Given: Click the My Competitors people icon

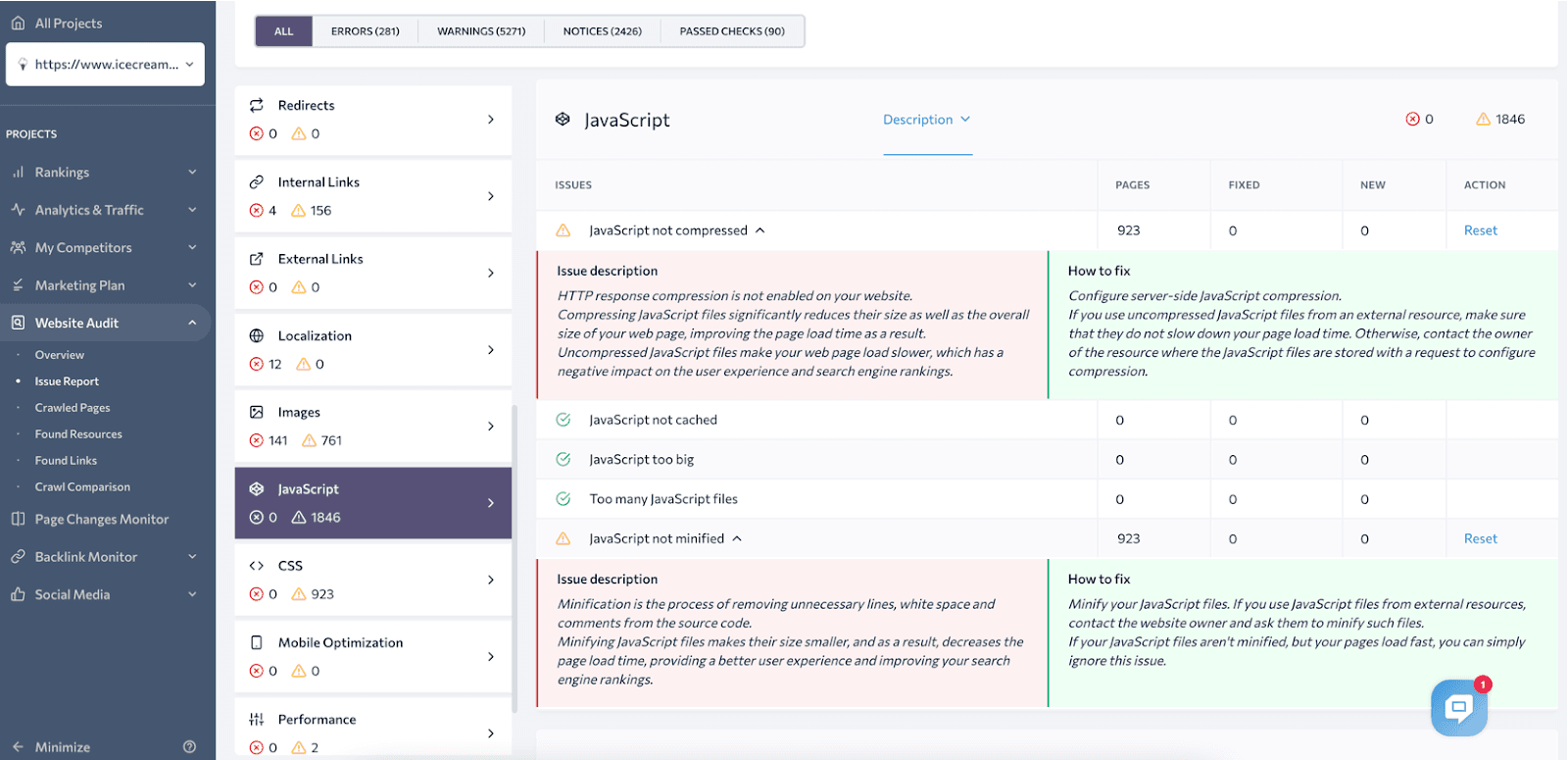Looking at the screenshot, I should (18, 247).
